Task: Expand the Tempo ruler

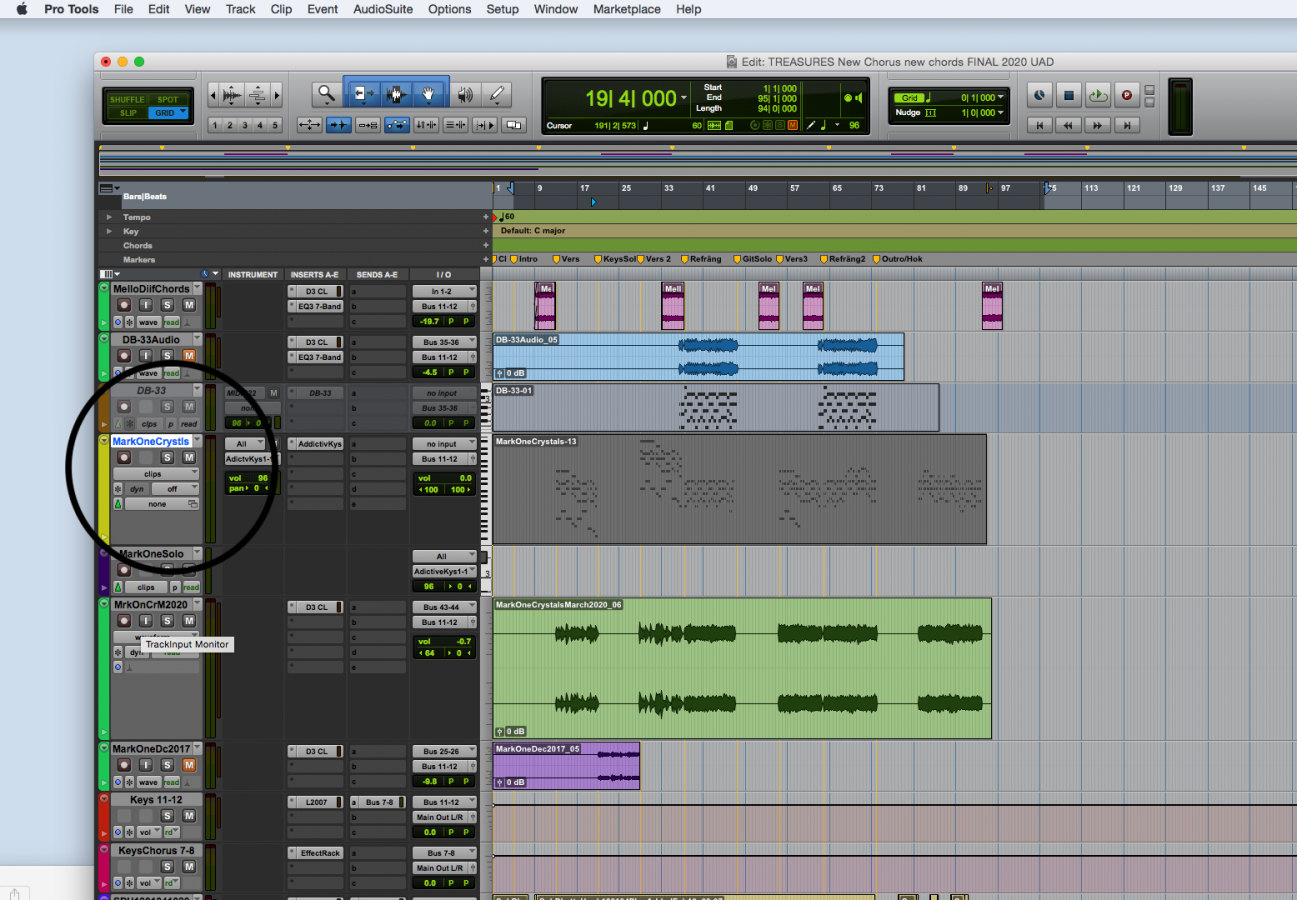Action: pyautogui.click(x=109, y=217)
